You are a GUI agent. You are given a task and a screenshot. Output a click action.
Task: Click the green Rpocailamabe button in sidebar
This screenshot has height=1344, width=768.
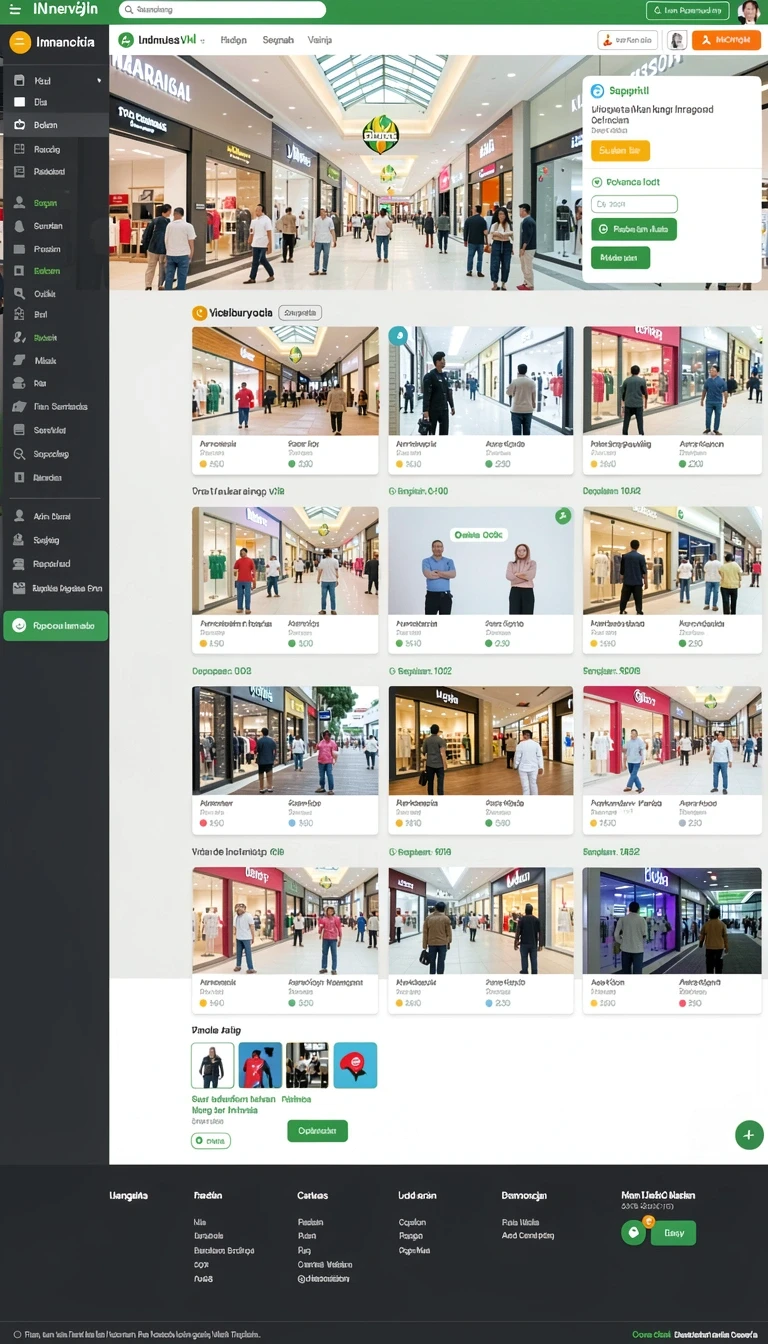click(56, 626)
